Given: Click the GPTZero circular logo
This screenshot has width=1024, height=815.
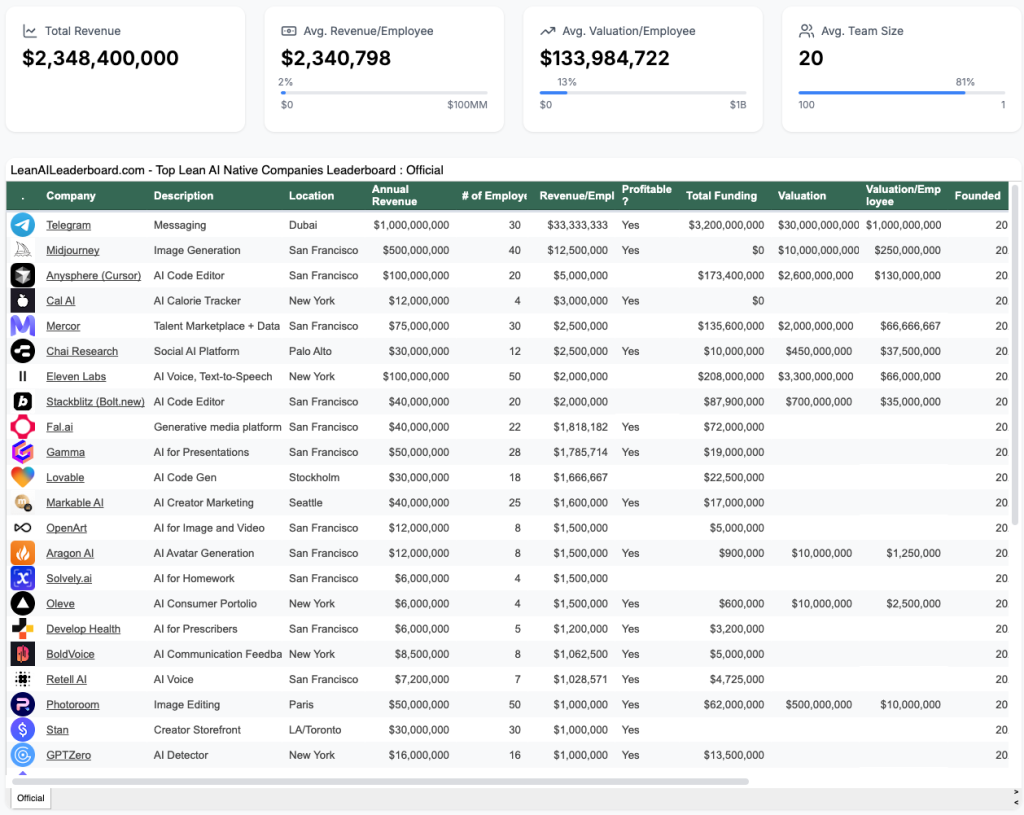Looking at the screenshot, I should (x=23, y=755).
